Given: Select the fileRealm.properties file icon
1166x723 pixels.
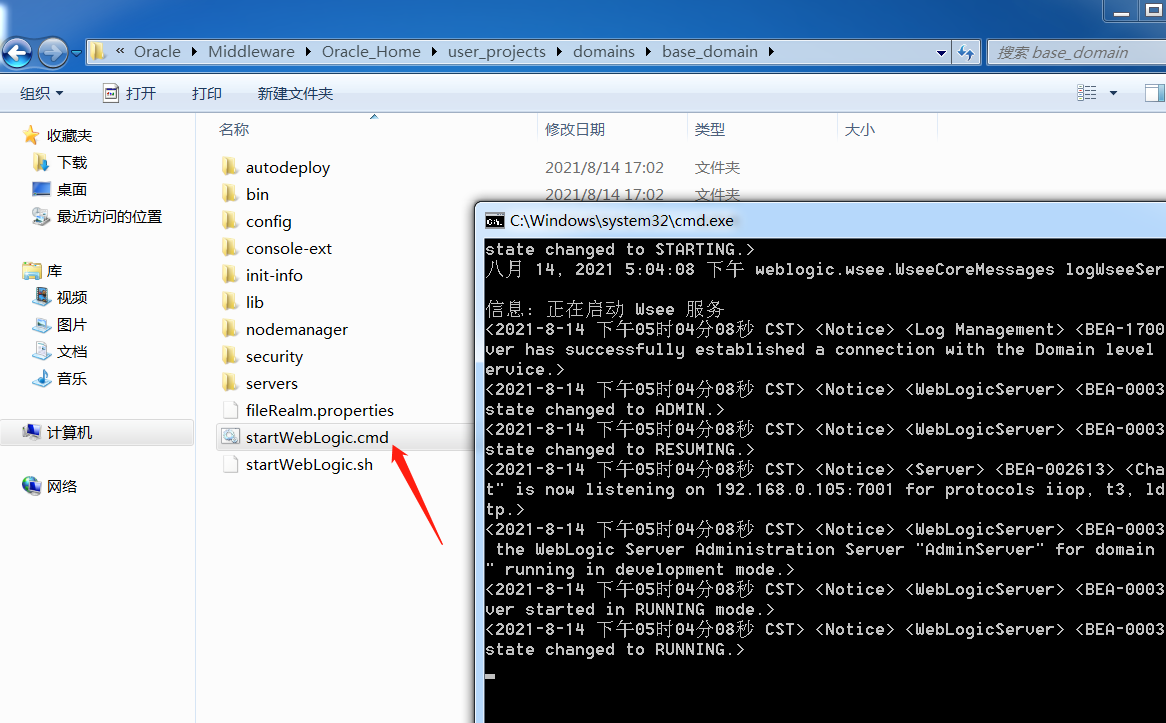Looking at the screenshot, I should tap(231, 410).
